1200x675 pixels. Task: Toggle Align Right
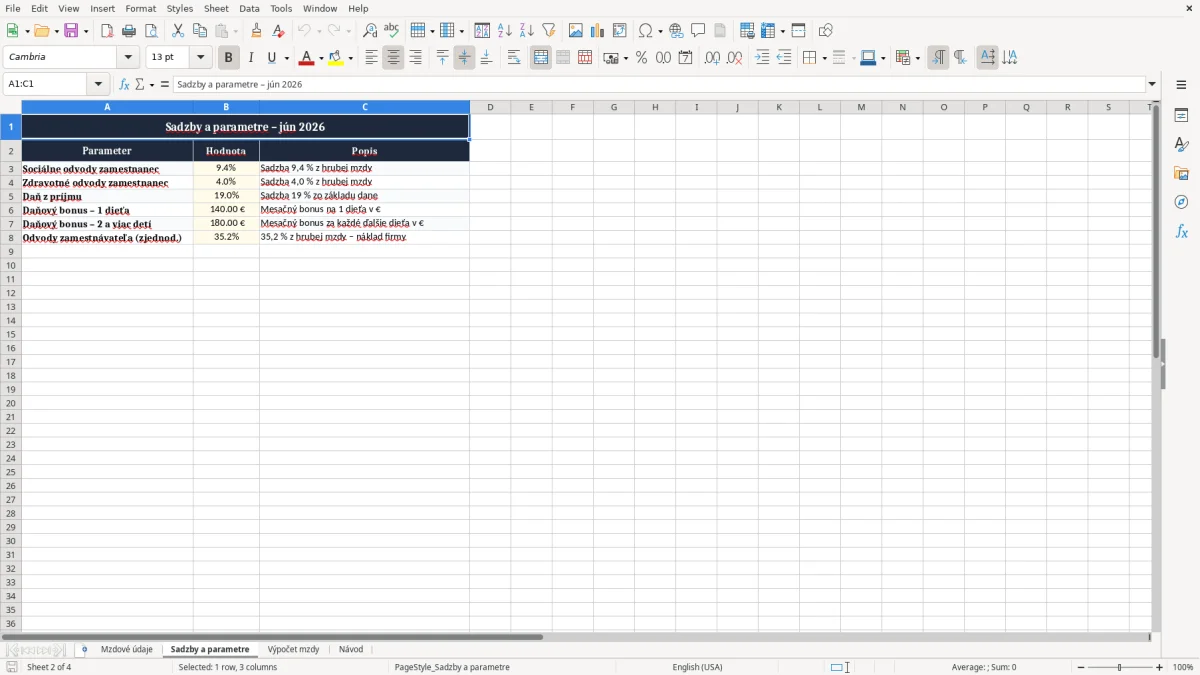(x=415, y=58)
